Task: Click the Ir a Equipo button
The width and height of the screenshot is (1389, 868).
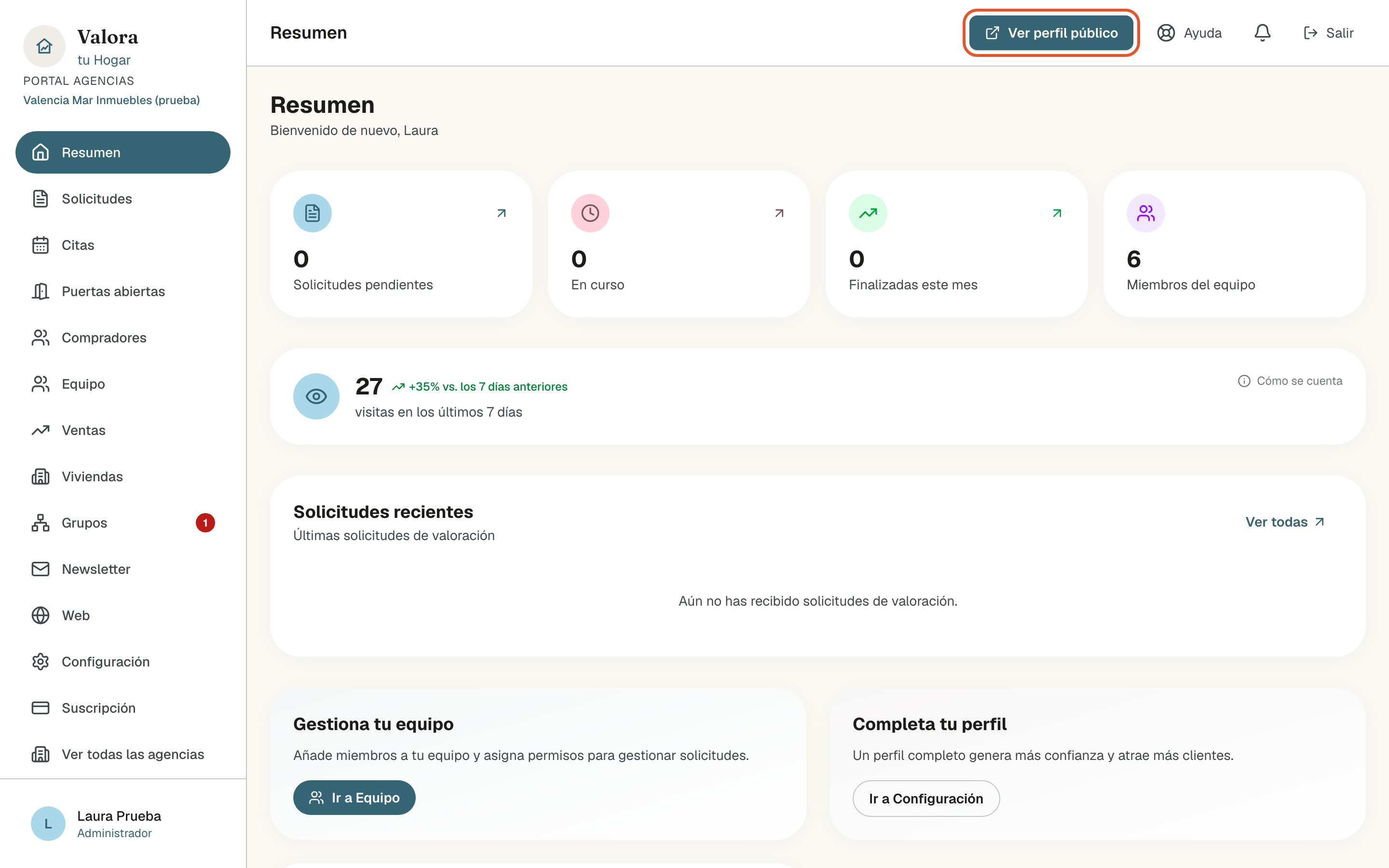Action: [x=354, y=798]
